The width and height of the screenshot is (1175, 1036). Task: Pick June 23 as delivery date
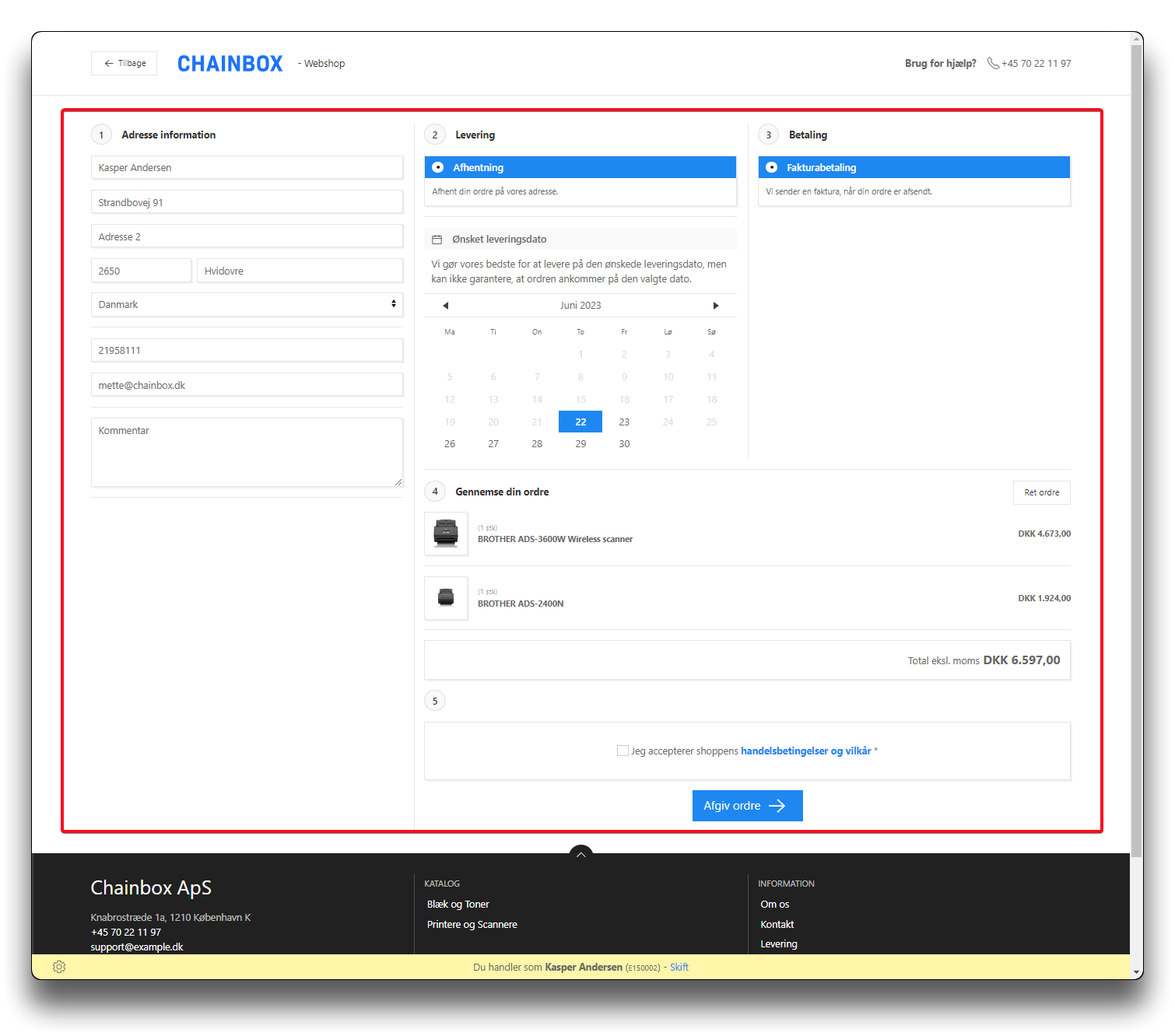tap(624, 422)
